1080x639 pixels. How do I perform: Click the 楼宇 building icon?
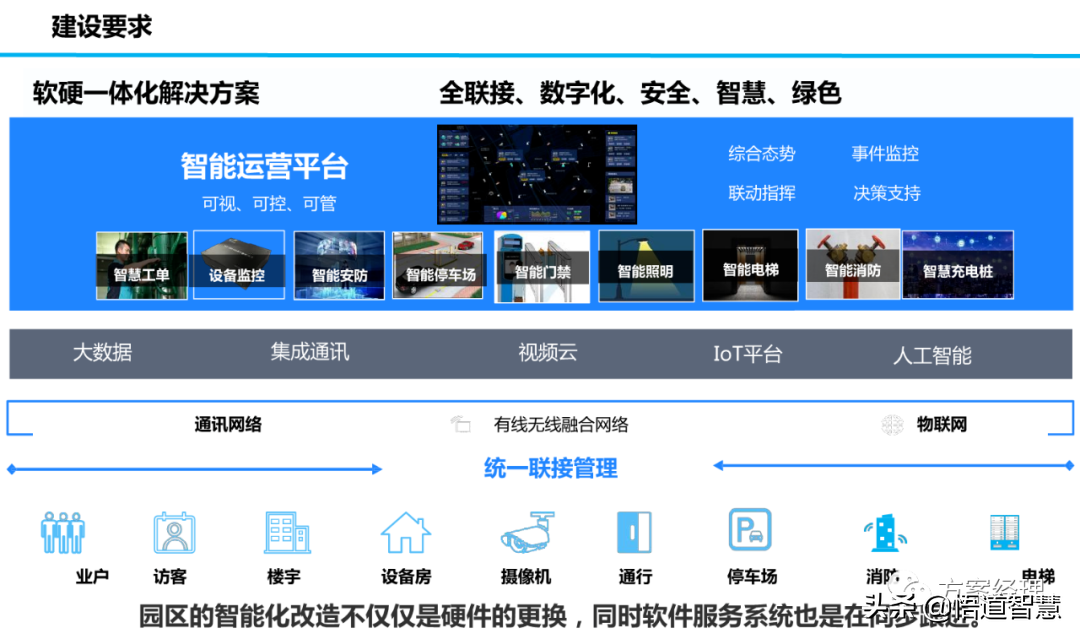[x=287, y=532]
